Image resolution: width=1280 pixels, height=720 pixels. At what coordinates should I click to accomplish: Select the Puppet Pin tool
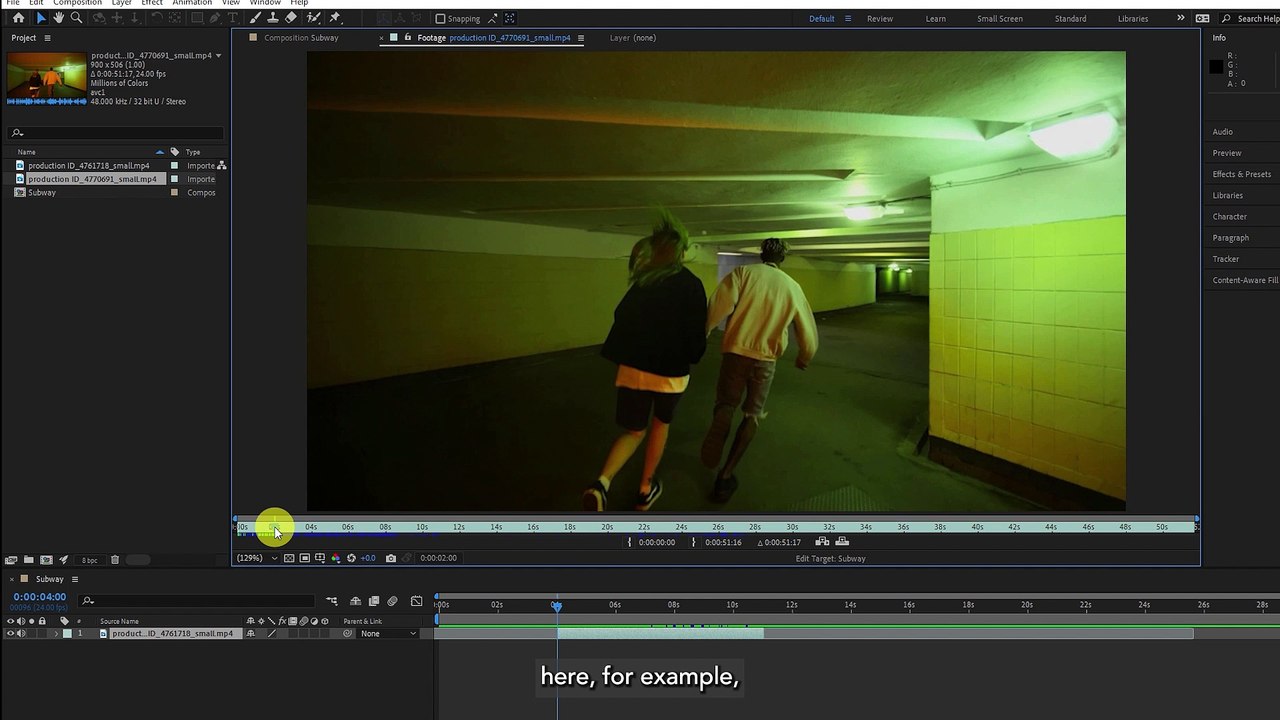coord(335,18)
